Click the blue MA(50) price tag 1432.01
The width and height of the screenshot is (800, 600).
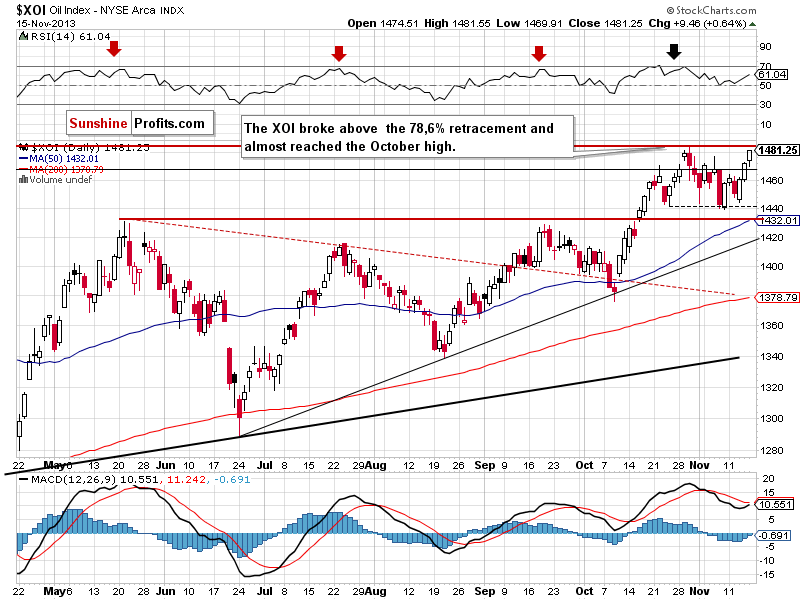point(777,220)
